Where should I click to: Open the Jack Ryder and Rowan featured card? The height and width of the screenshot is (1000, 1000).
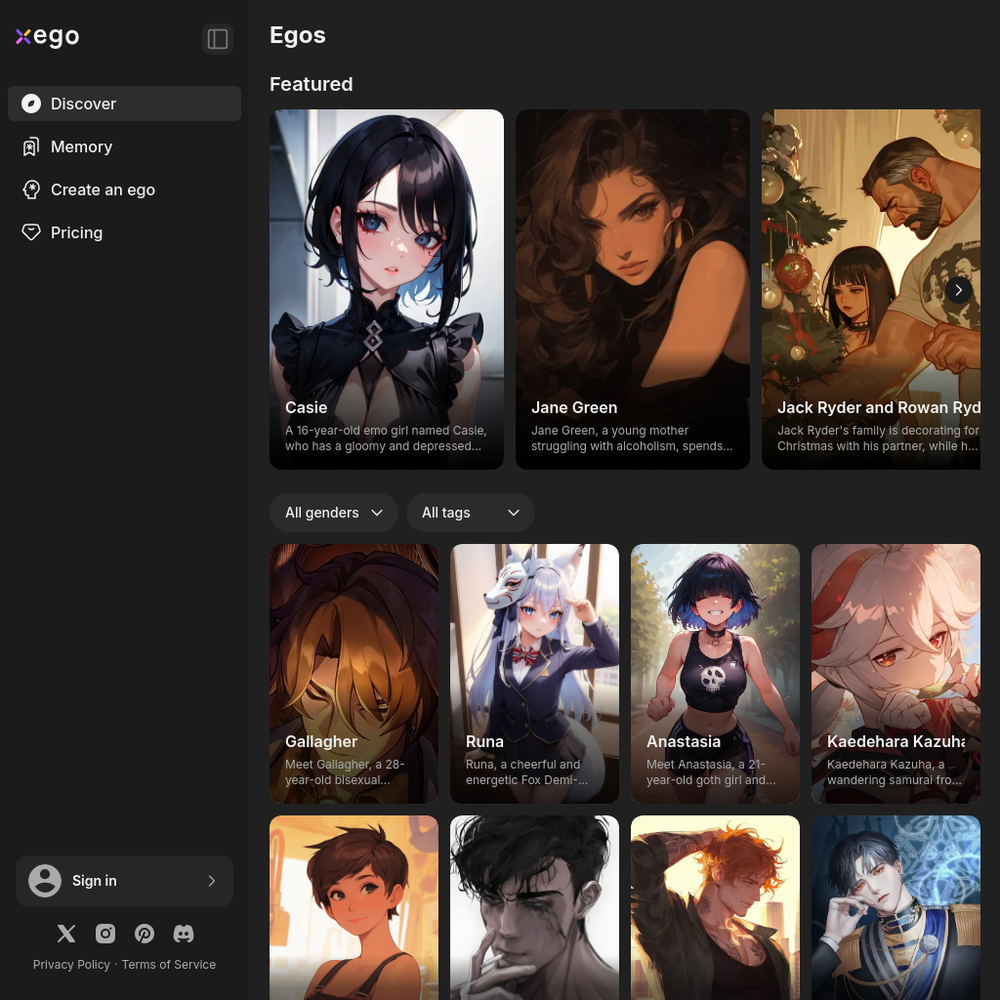tap(871, 290)
